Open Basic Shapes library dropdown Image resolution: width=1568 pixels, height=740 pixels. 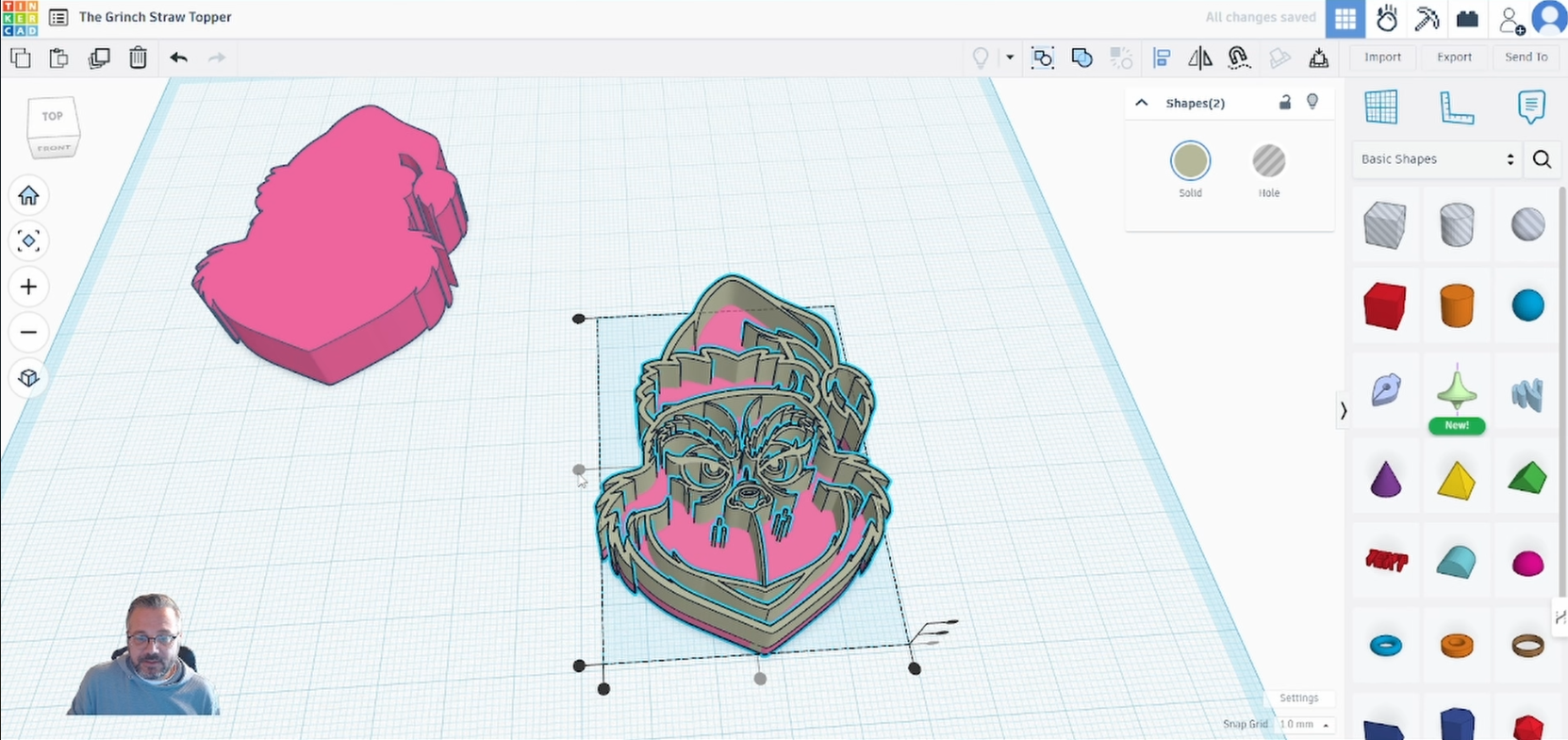1436,159
